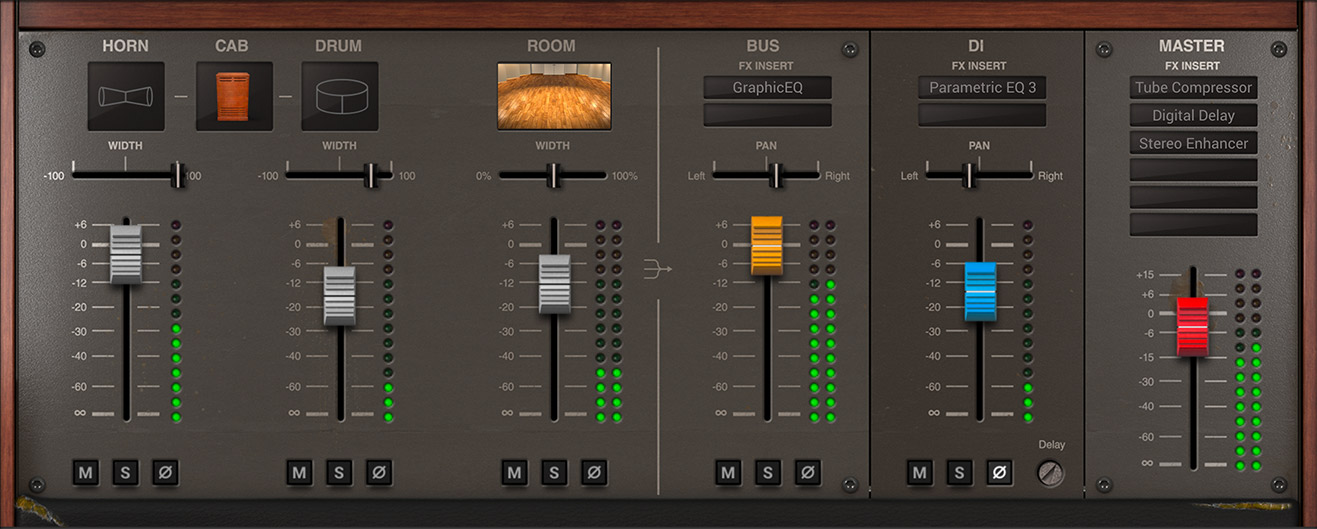Solo the Drum channel

click(x=338, y=473)
